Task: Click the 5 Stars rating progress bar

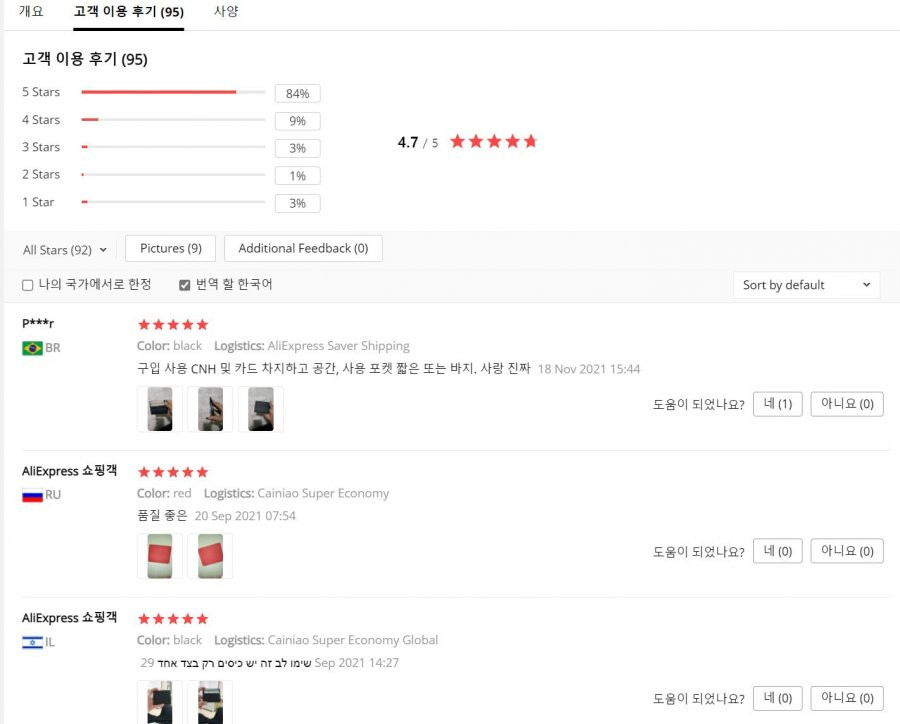Action: pos(173,92)
